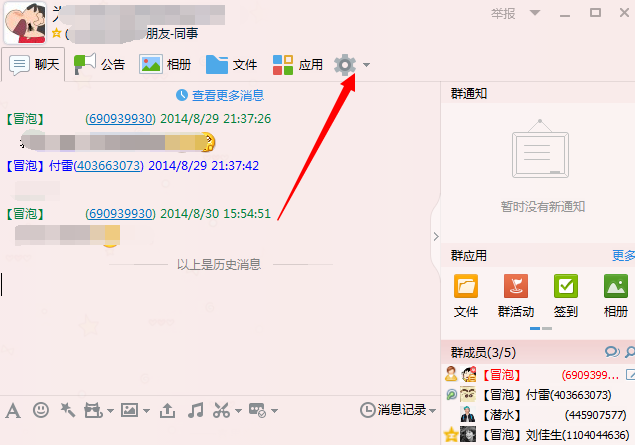Click the group star level icon under the group name

pyautogui.click(x=57, y=33)
